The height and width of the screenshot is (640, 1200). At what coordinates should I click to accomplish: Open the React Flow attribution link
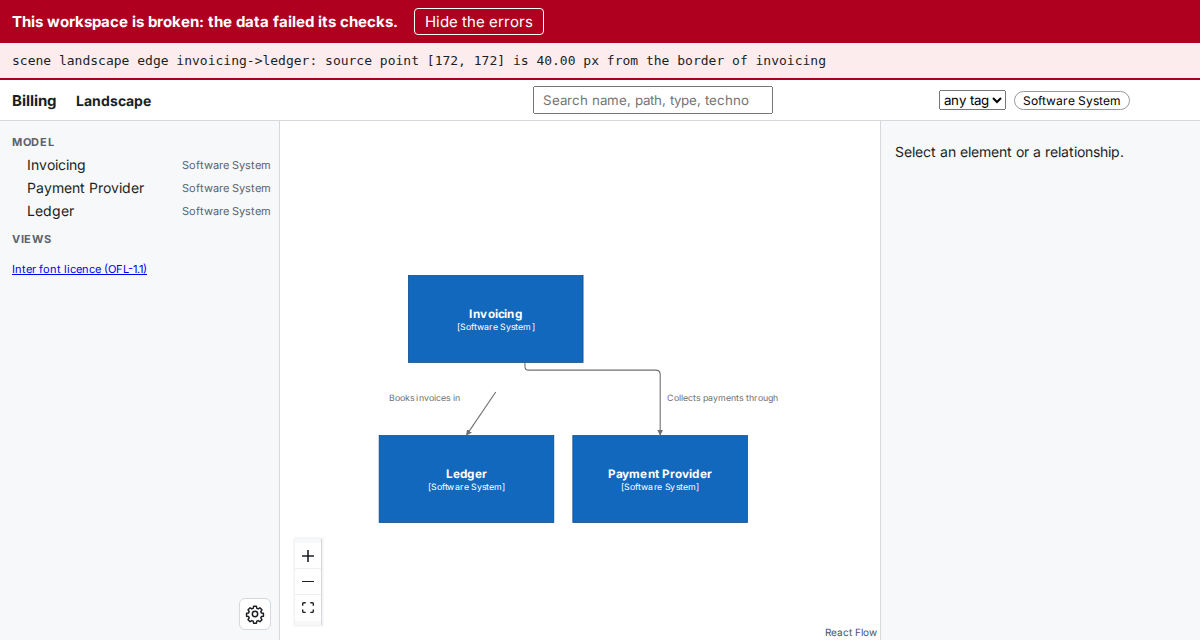(x=851, y=632)
